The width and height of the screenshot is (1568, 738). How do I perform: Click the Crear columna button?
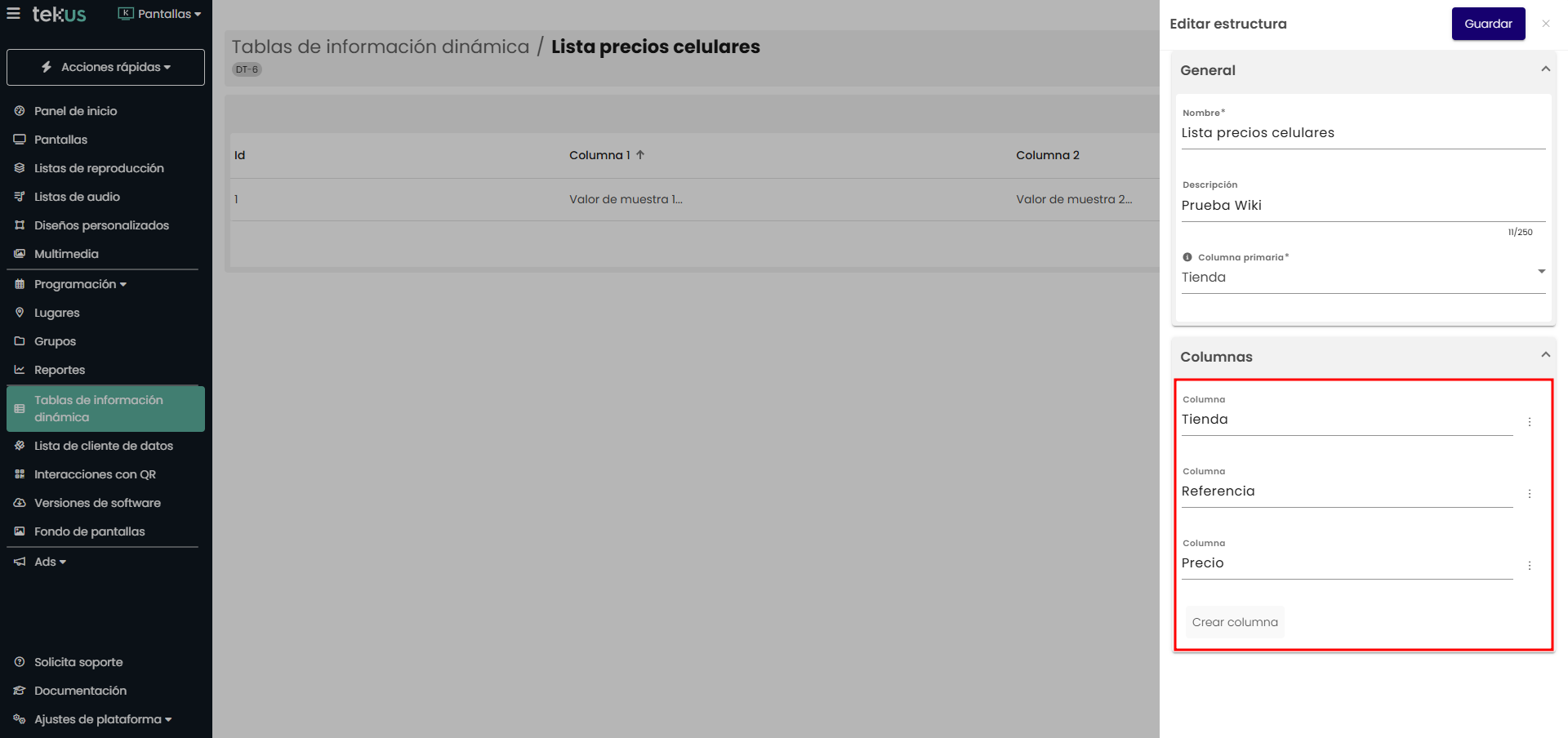tap(1234, 622)
